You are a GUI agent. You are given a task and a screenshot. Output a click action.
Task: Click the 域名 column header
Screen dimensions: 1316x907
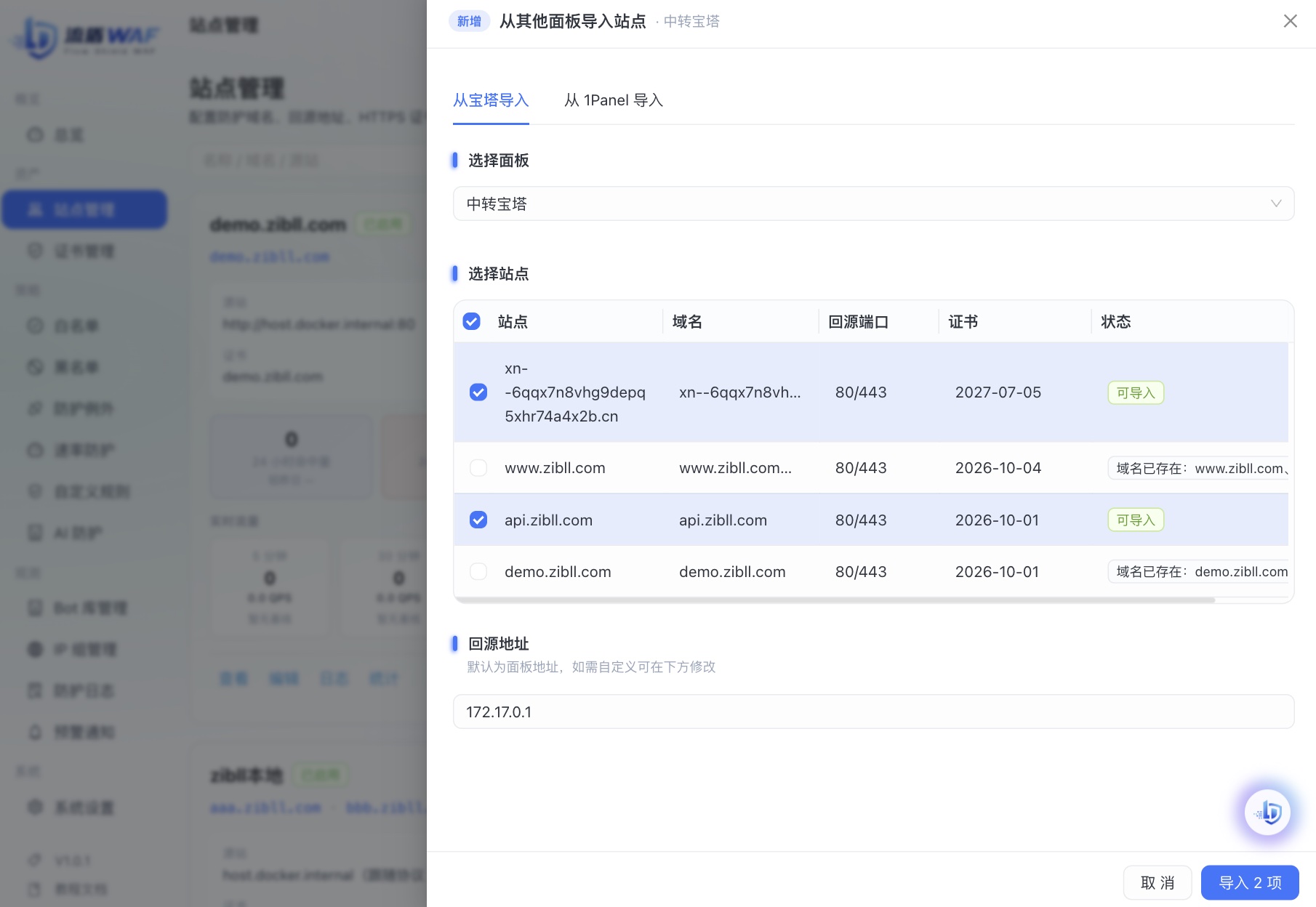(x=687, y=321)
